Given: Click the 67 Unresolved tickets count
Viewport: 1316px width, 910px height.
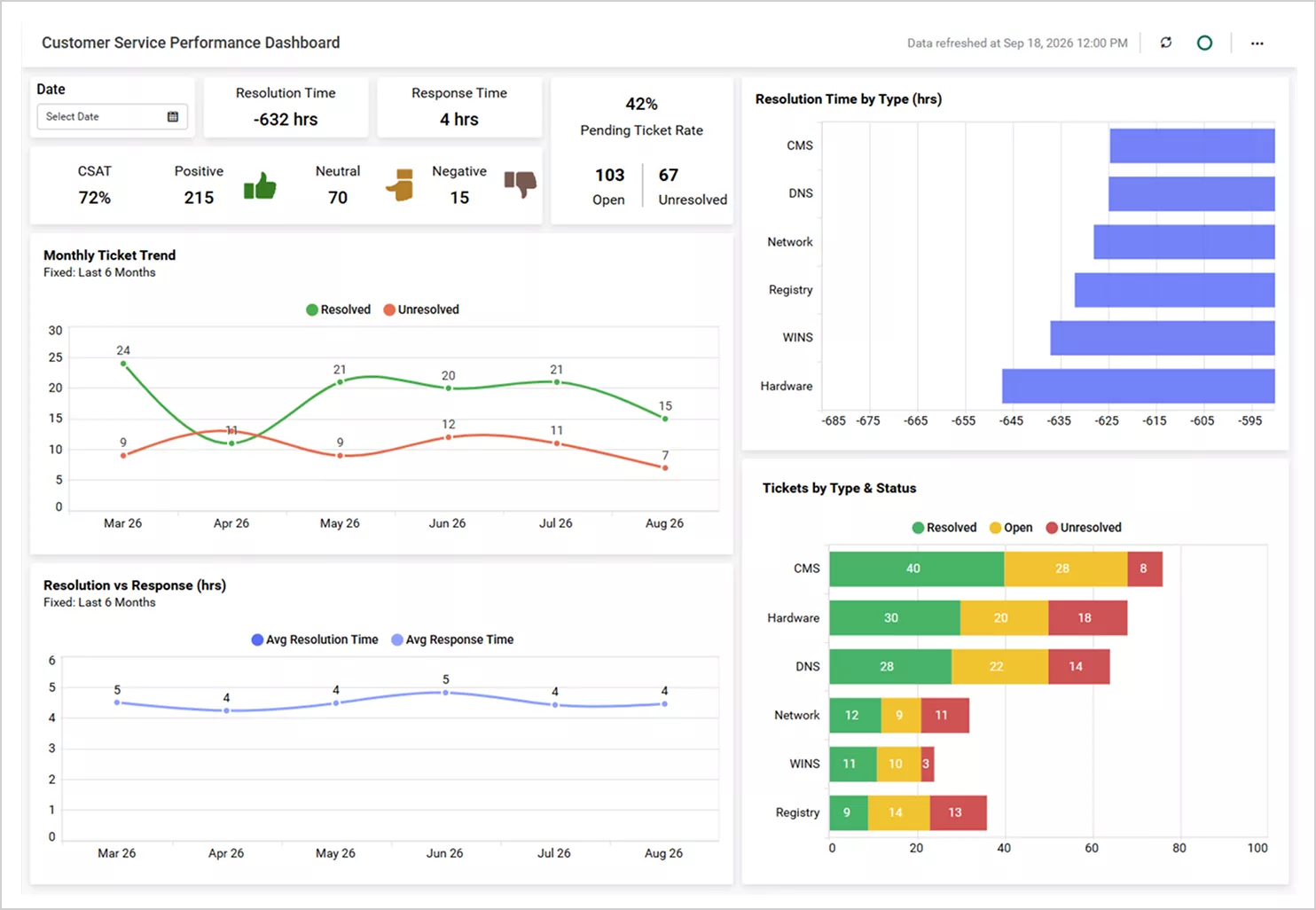Looking at the screenshot, I should click(669, 175).
